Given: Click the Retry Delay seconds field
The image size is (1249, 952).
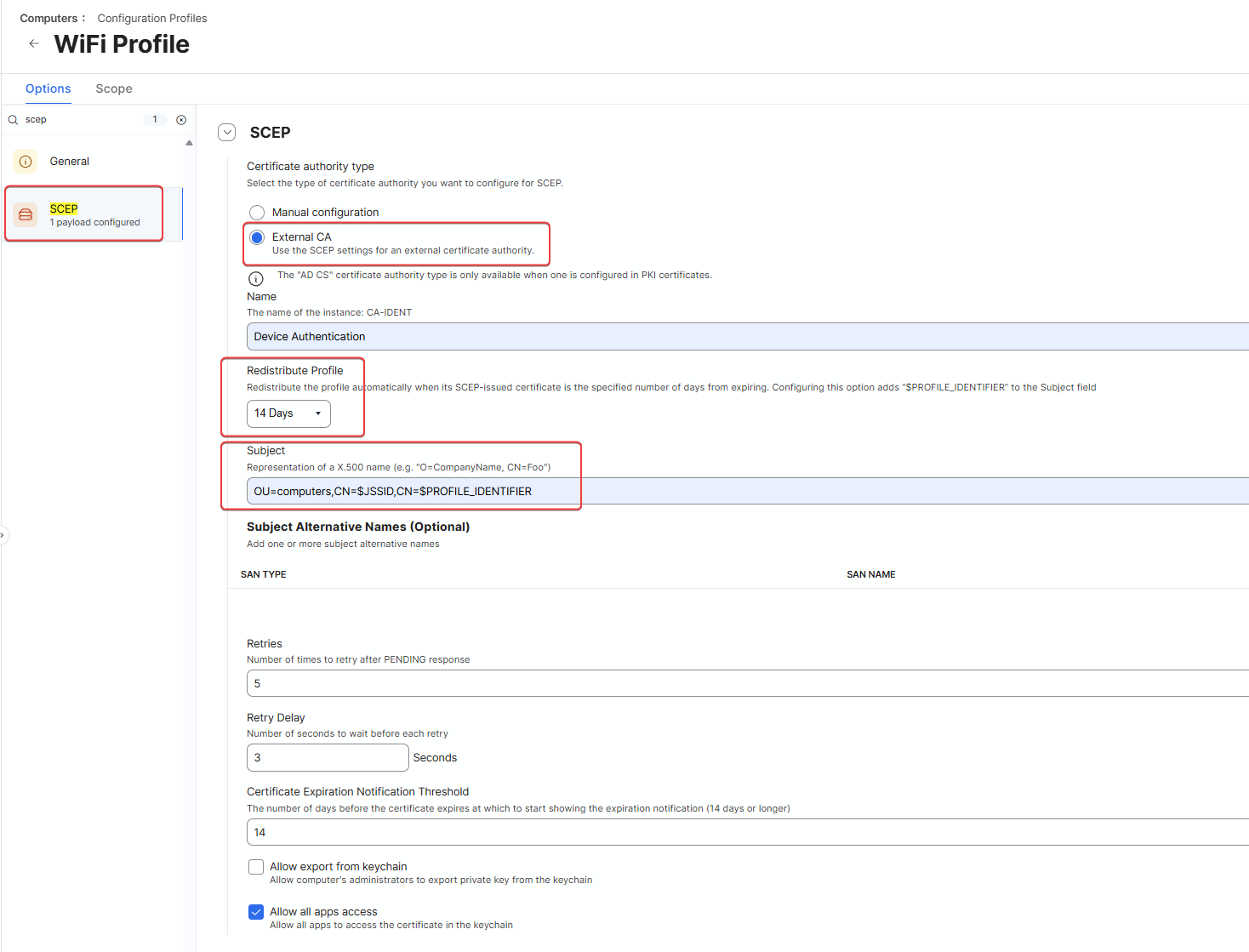Looking at the screenshot, I should [x=328, y=758].
